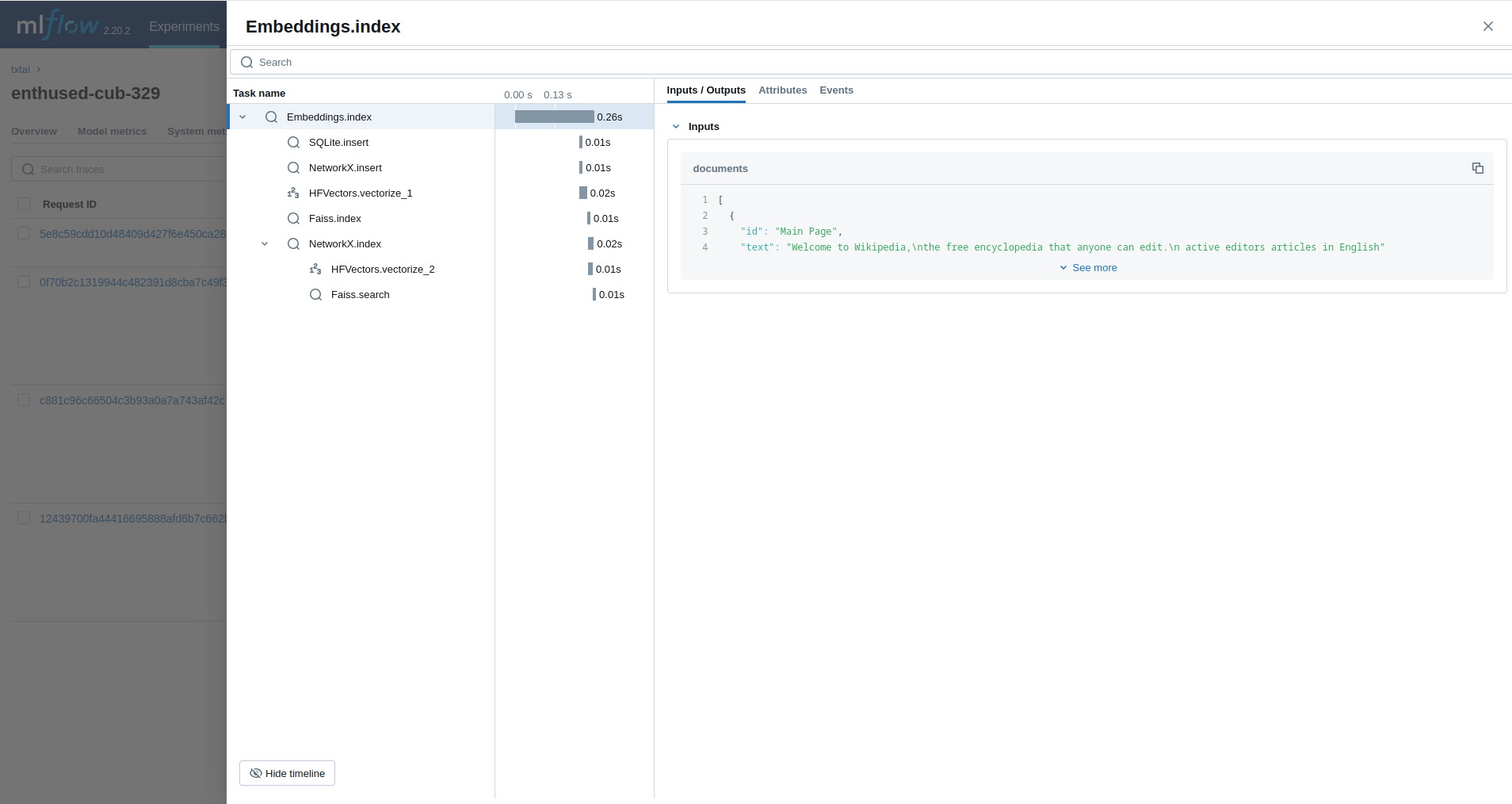Open the Events tab
Screen dimensions: 1512x804
pyautogui.click(x=836, y=90)
